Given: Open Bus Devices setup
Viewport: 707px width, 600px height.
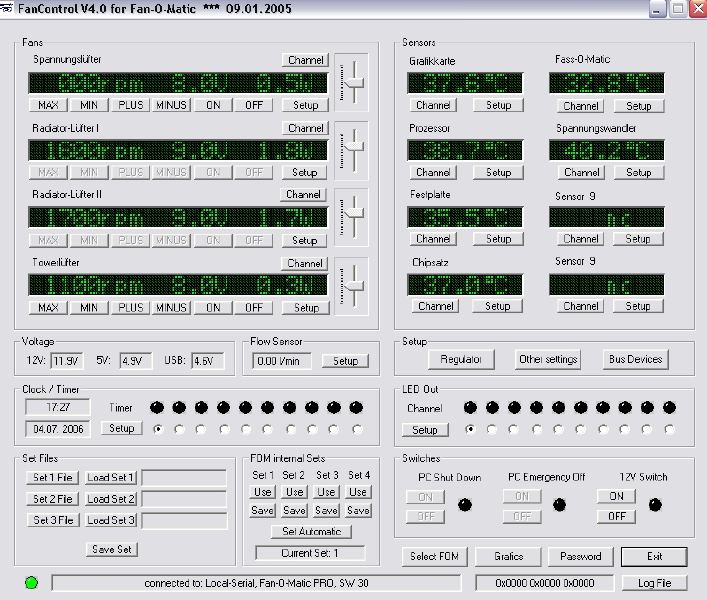Looking at the screenshot, I should pyautogui.click(x=635, y=359).
